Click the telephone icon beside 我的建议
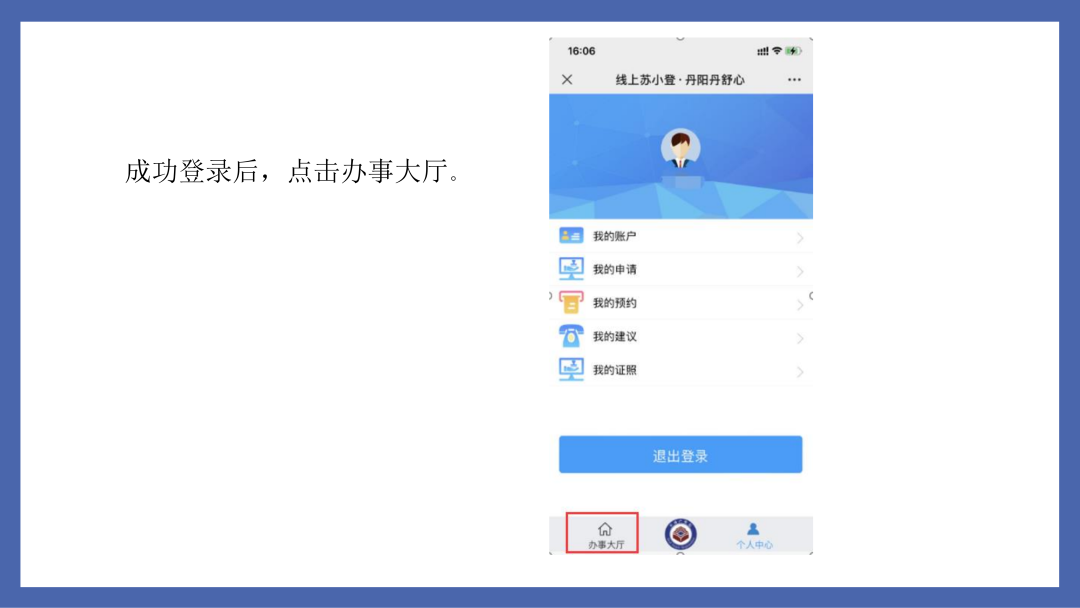The height and width of the screenshot is (608, 1080). click(571, 336)
